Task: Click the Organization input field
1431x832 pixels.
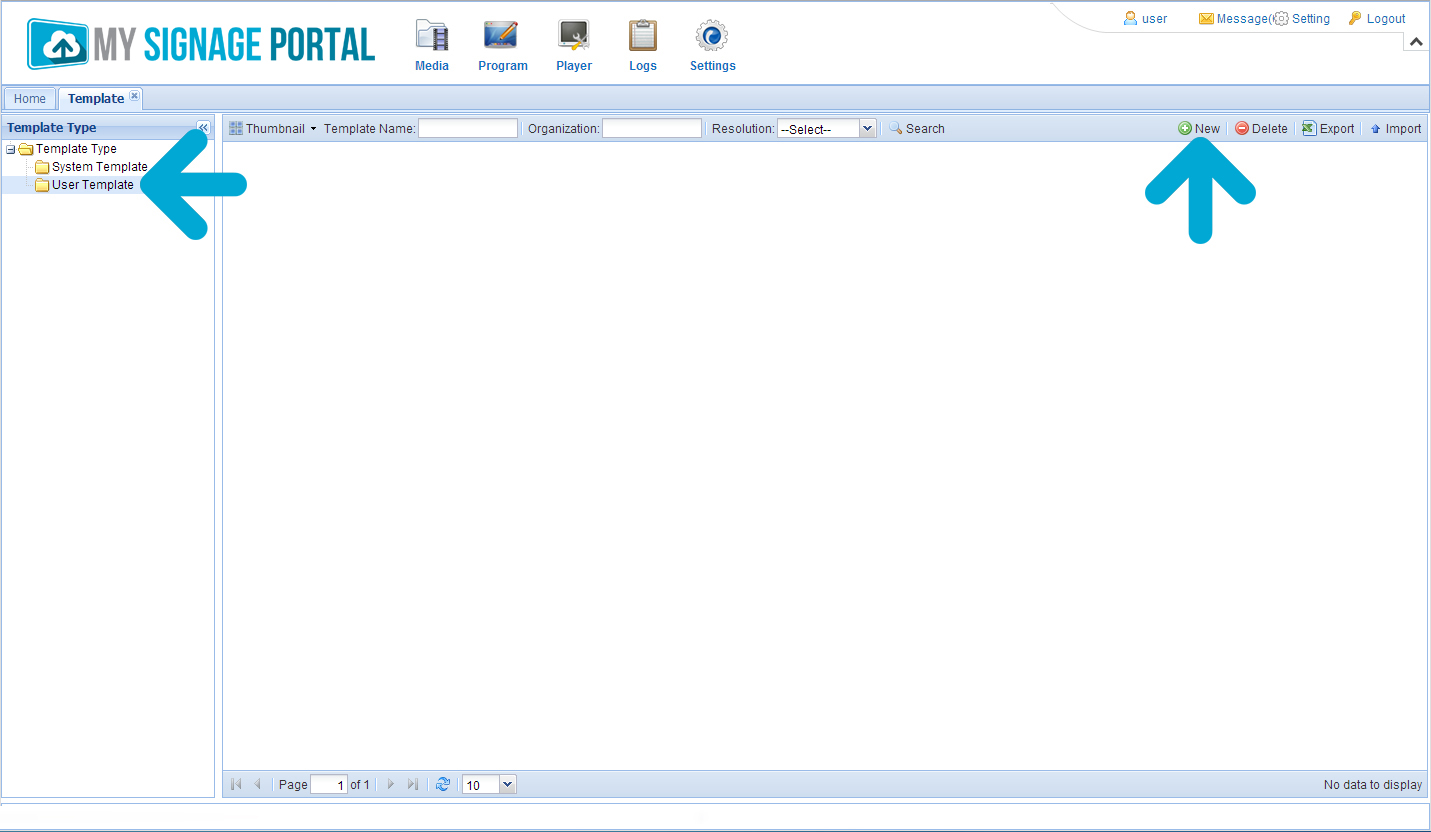Action: click(x=652, y=128)
